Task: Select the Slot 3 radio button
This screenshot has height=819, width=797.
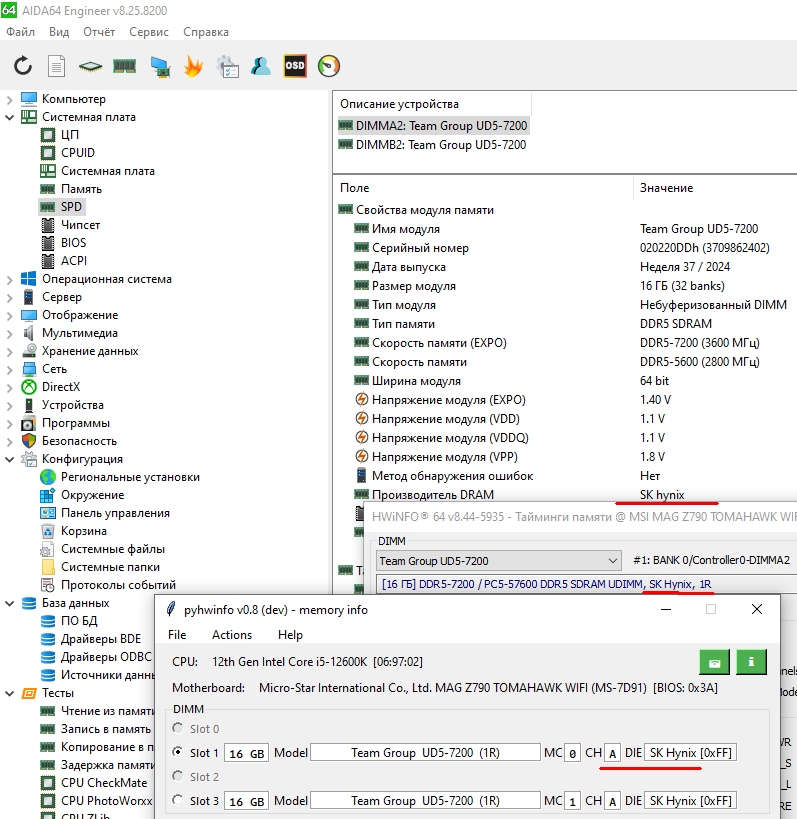Action: tap(178, 800)
